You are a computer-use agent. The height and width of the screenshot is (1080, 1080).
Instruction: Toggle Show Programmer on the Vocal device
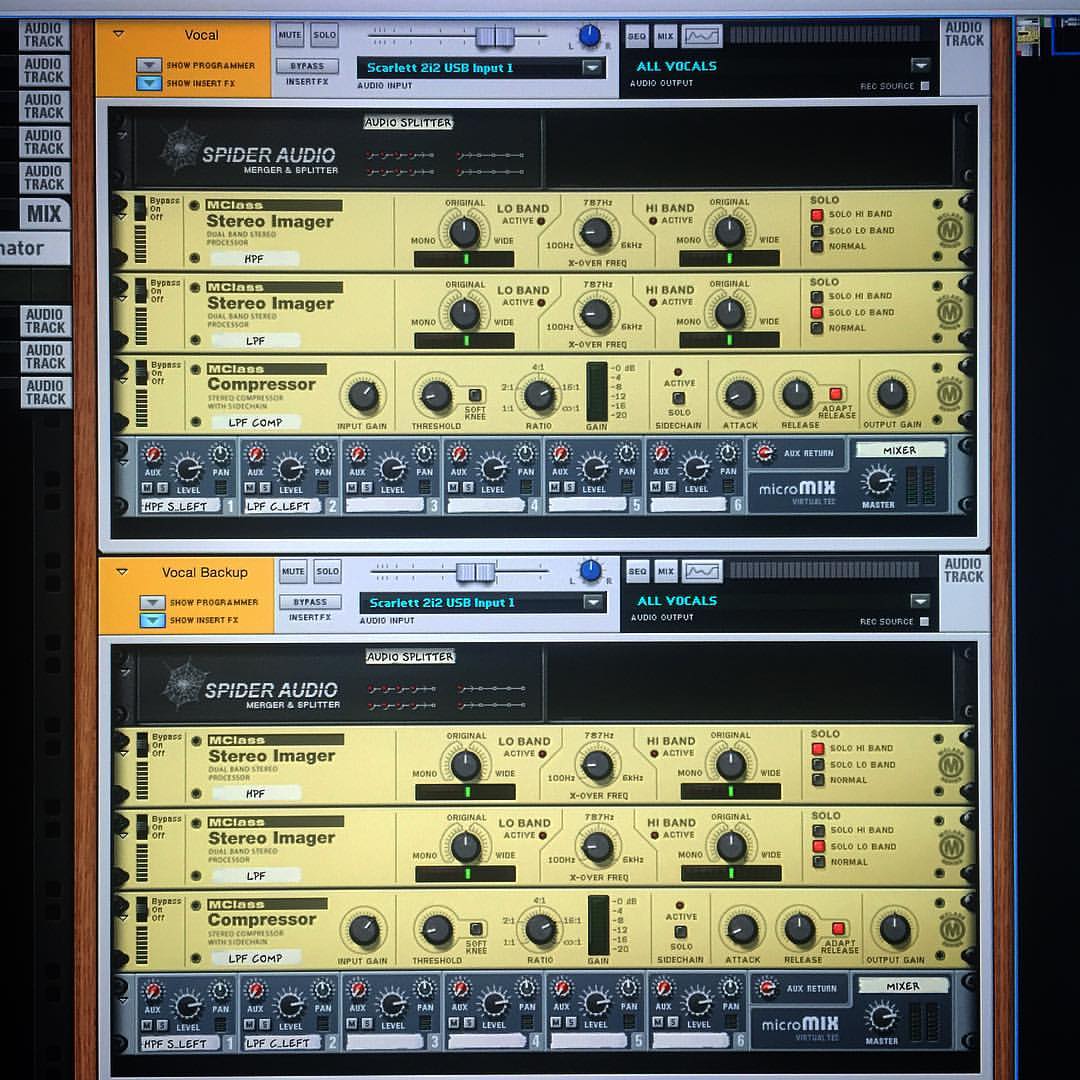click(x=149, y=65)
